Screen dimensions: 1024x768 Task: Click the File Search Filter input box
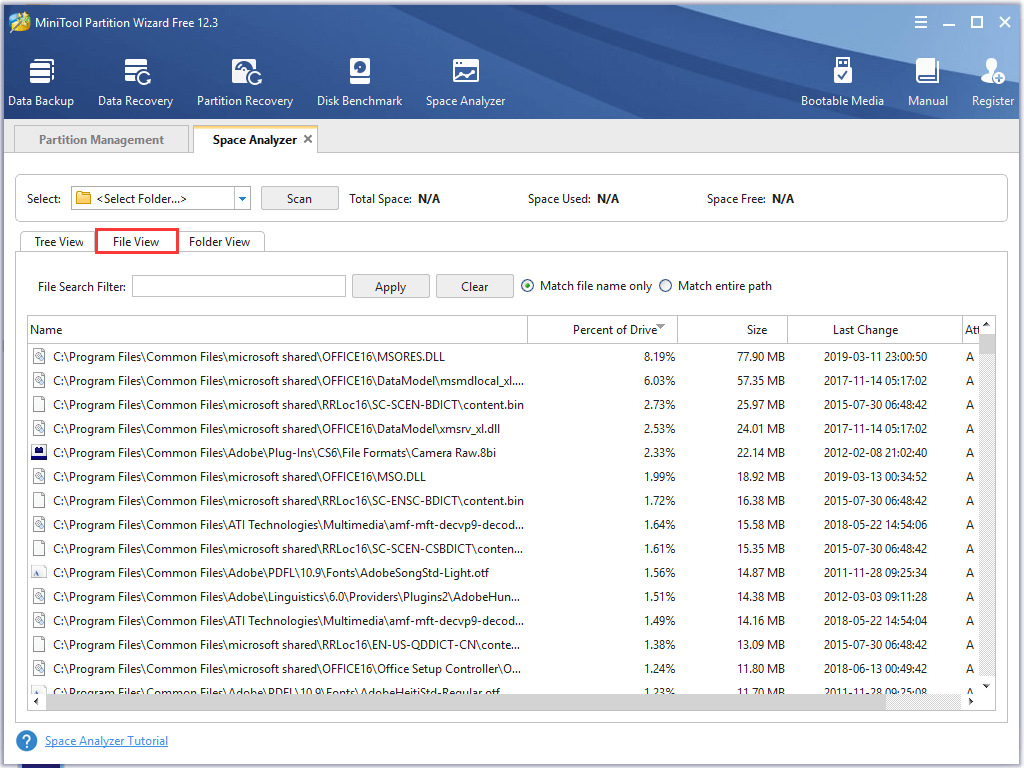pyautogui.click(x=239, y=286)
